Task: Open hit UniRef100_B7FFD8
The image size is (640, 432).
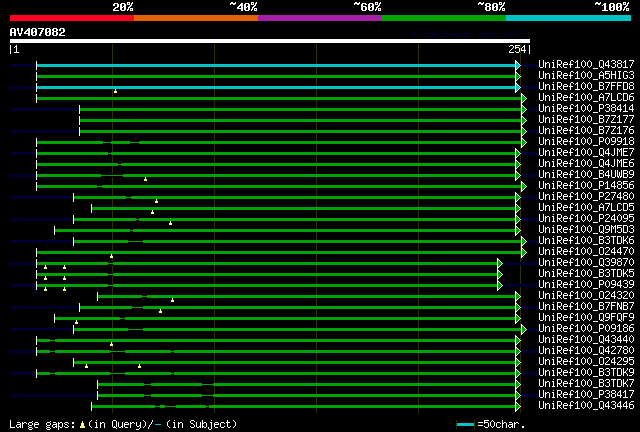Action: tap(586, 86)
